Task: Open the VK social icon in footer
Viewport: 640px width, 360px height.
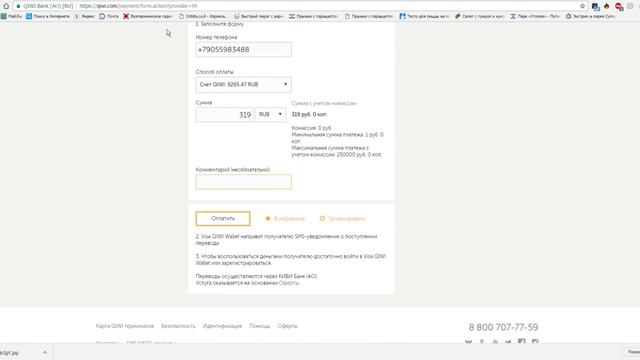Action: point(469,341)
